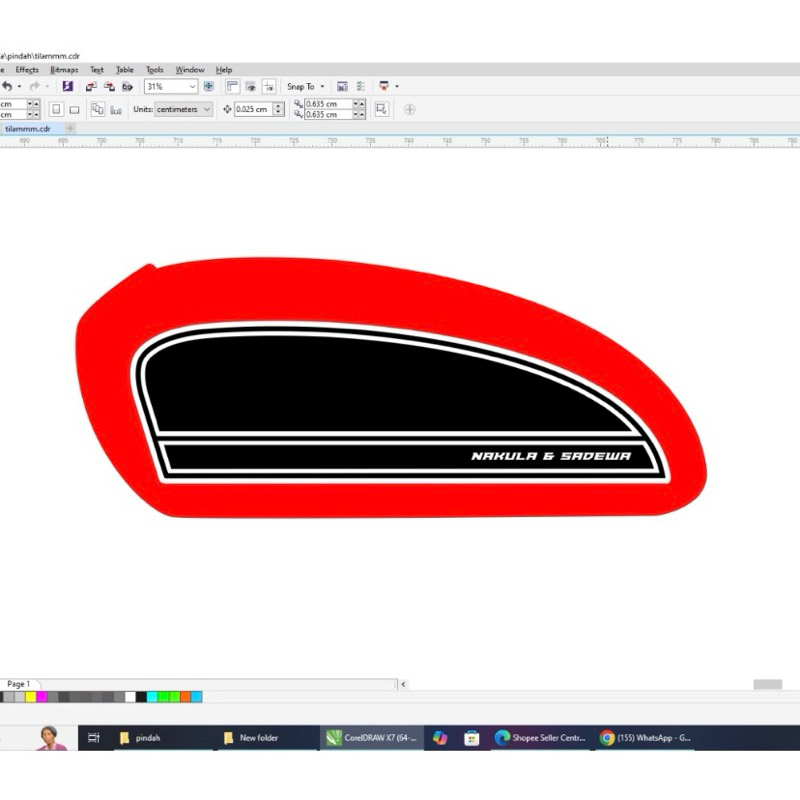Image resolution: width=800 pixels, height=800 pixels.
Task: Click the Show rulers icon
Action: [233, 86]
